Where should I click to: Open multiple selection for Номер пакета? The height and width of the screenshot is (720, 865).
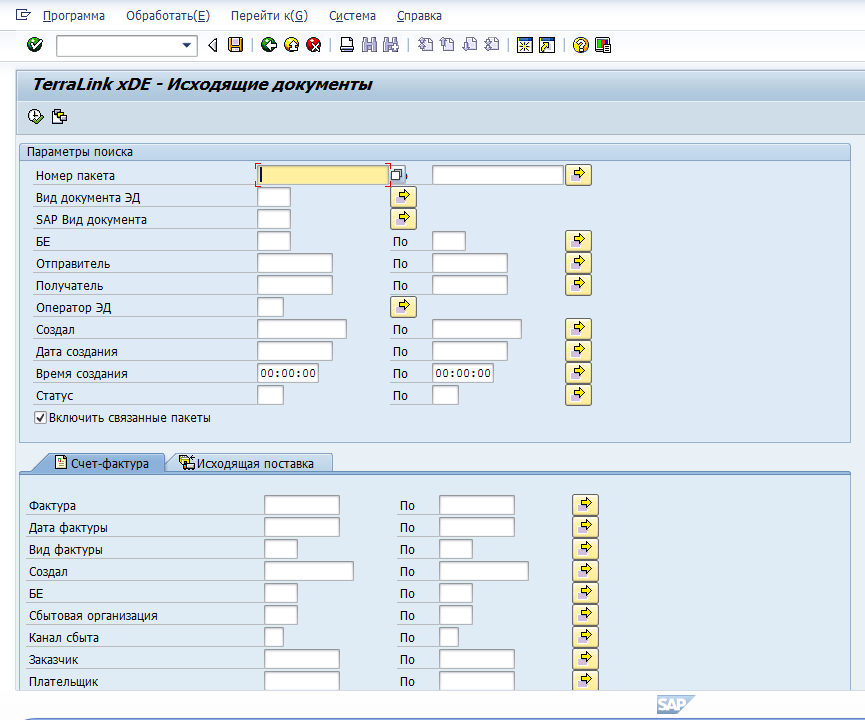click(x=578, y=175)
